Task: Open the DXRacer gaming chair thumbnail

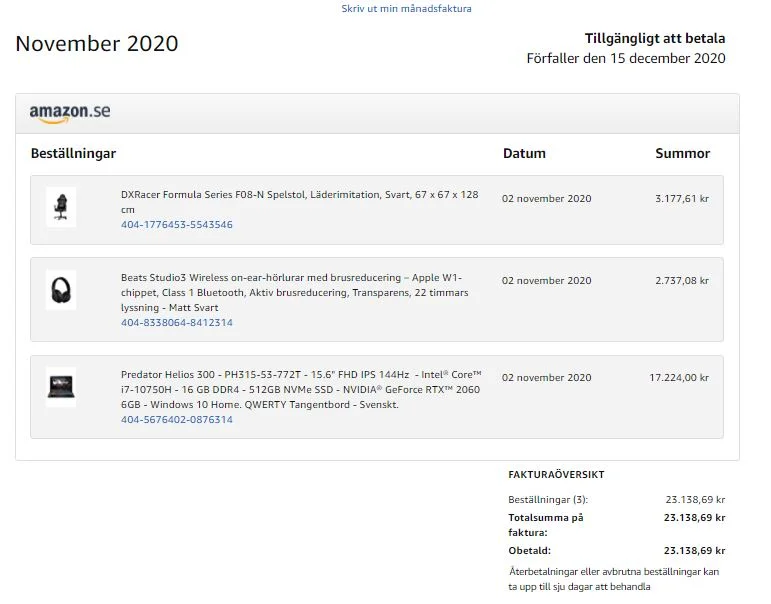Action: (x=61, y=207)
